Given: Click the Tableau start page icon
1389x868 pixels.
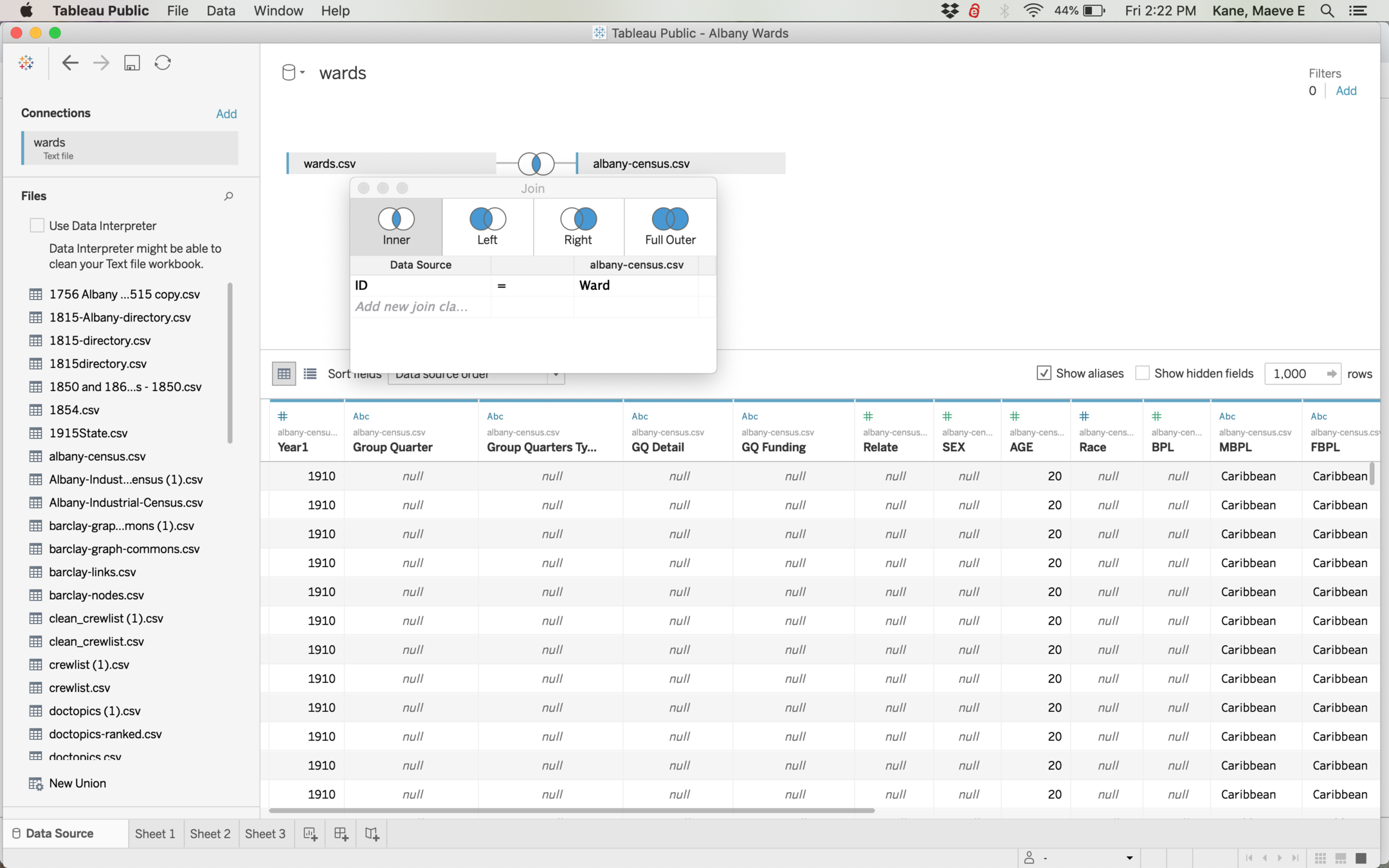Looking at the screenshot, I should [x=26, y=62].
